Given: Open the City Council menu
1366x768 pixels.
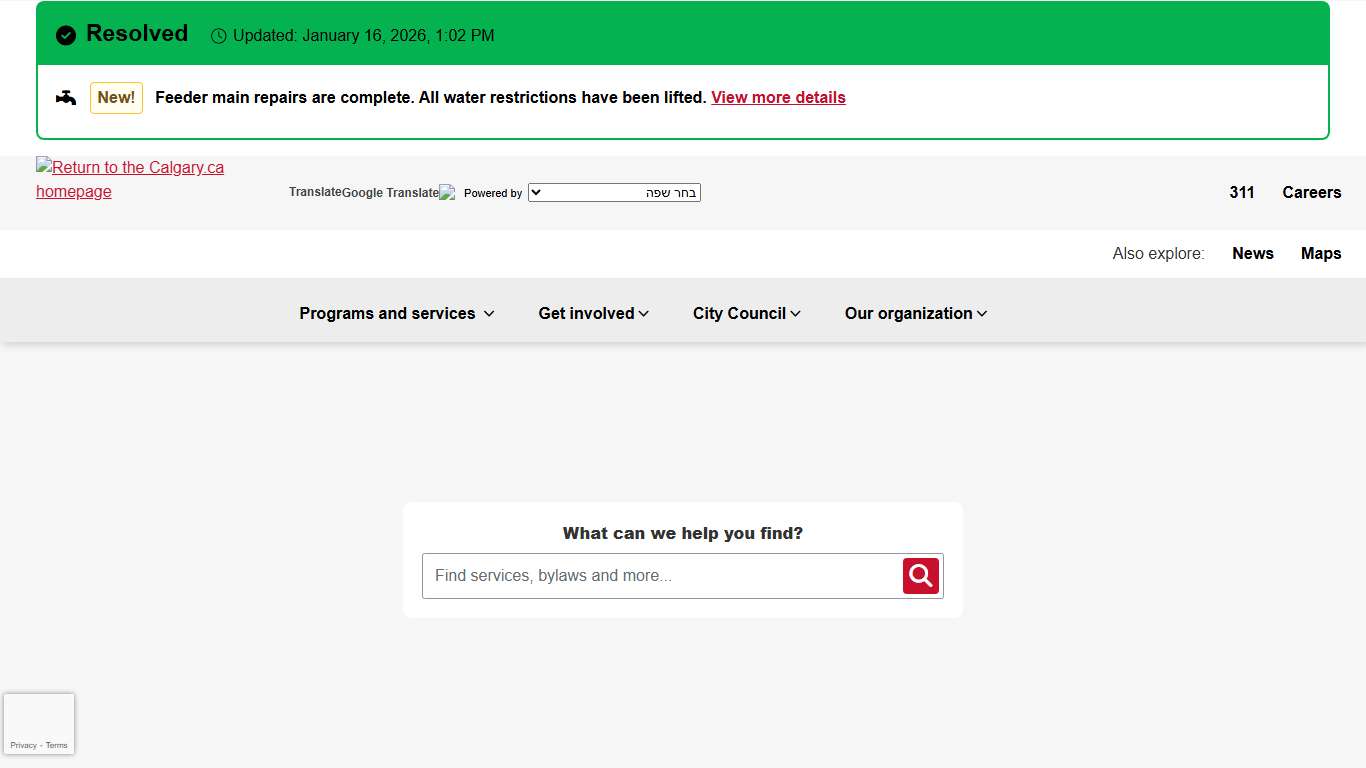Looking at the screenshot, I should (747, 313).
